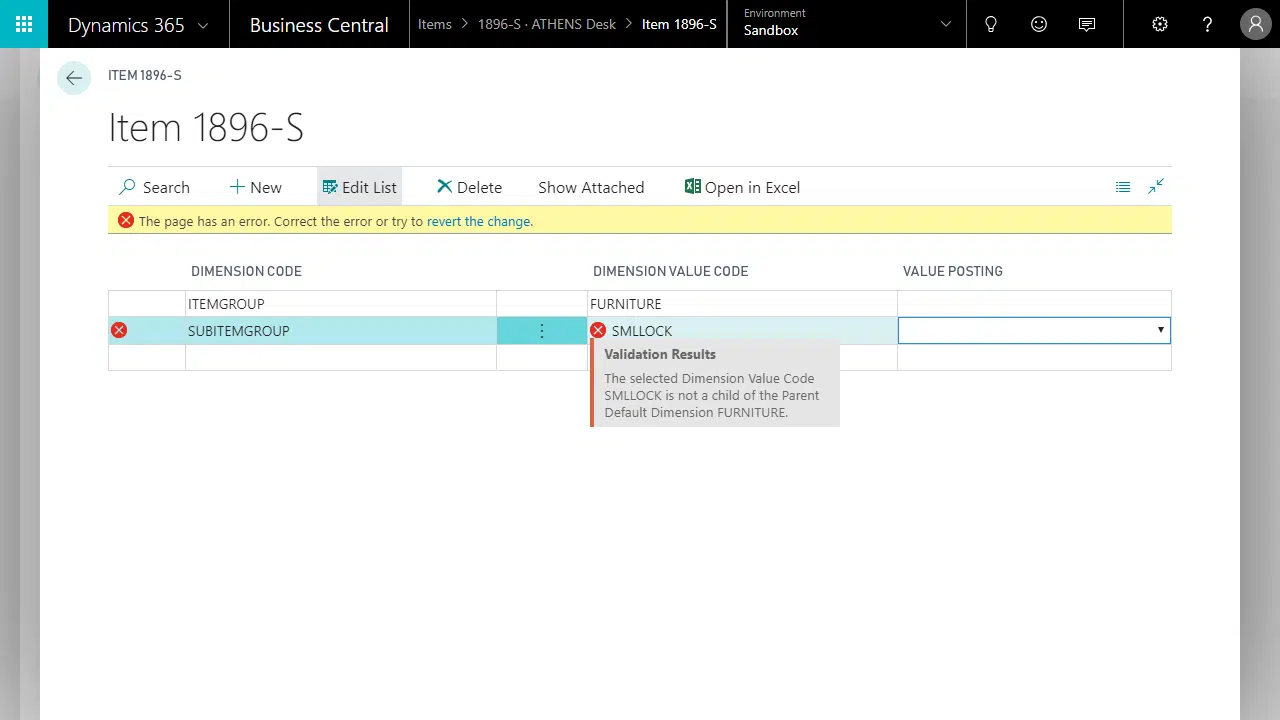Expand the Value Posting dropdown
The image size is (1280, 720).
(x=1160, y=330)
